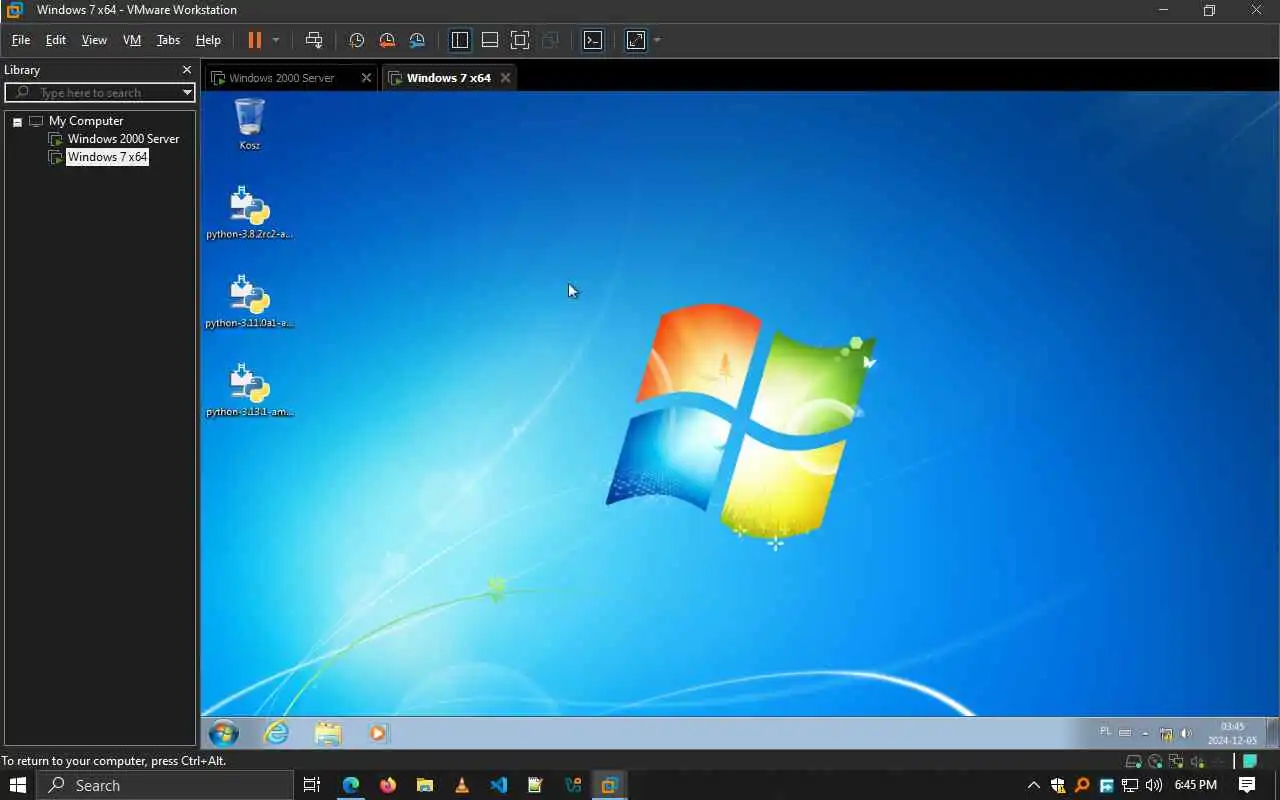
Task: Open the guest volume control
Action: (x=1186, y=733)
